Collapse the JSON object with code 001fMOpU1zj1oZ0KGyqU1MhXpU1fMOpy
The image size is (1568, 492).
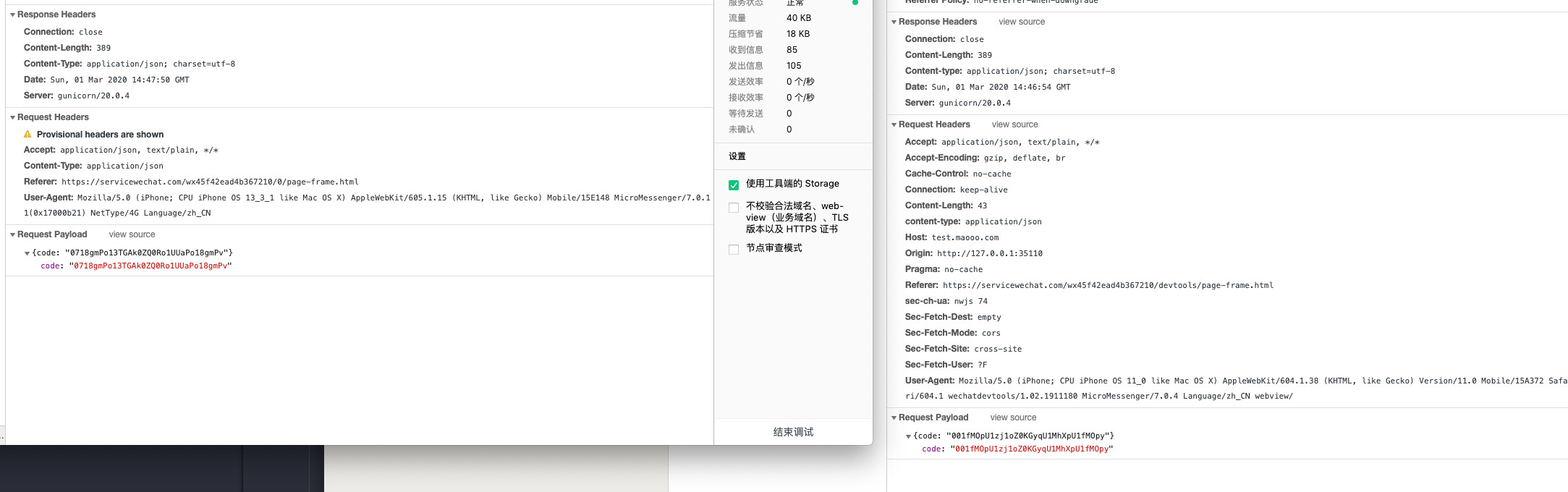click(x=908, y=437)
